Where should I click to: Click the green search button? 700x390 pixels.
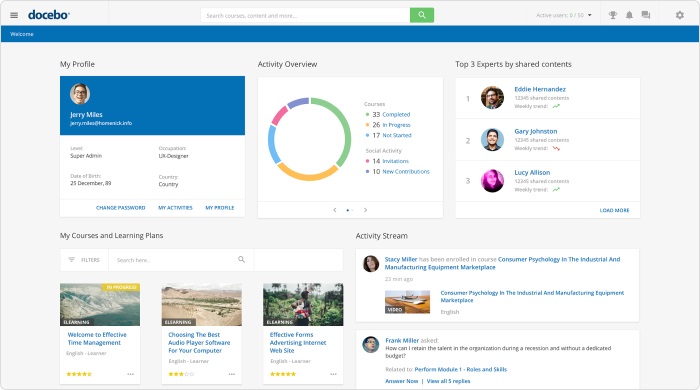pos(422,15)
